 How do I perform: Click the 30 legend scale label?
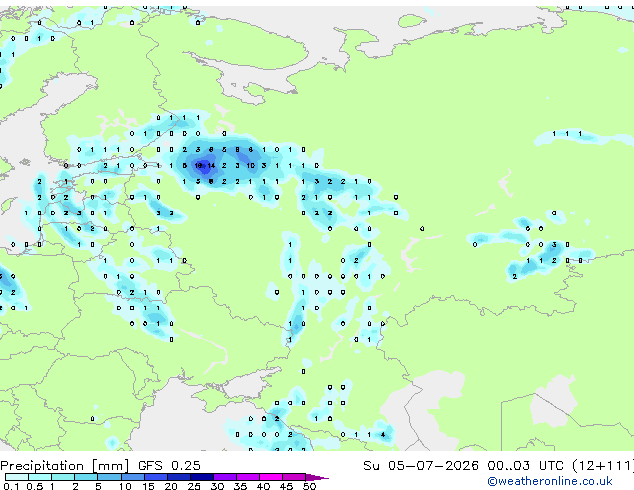217,486
